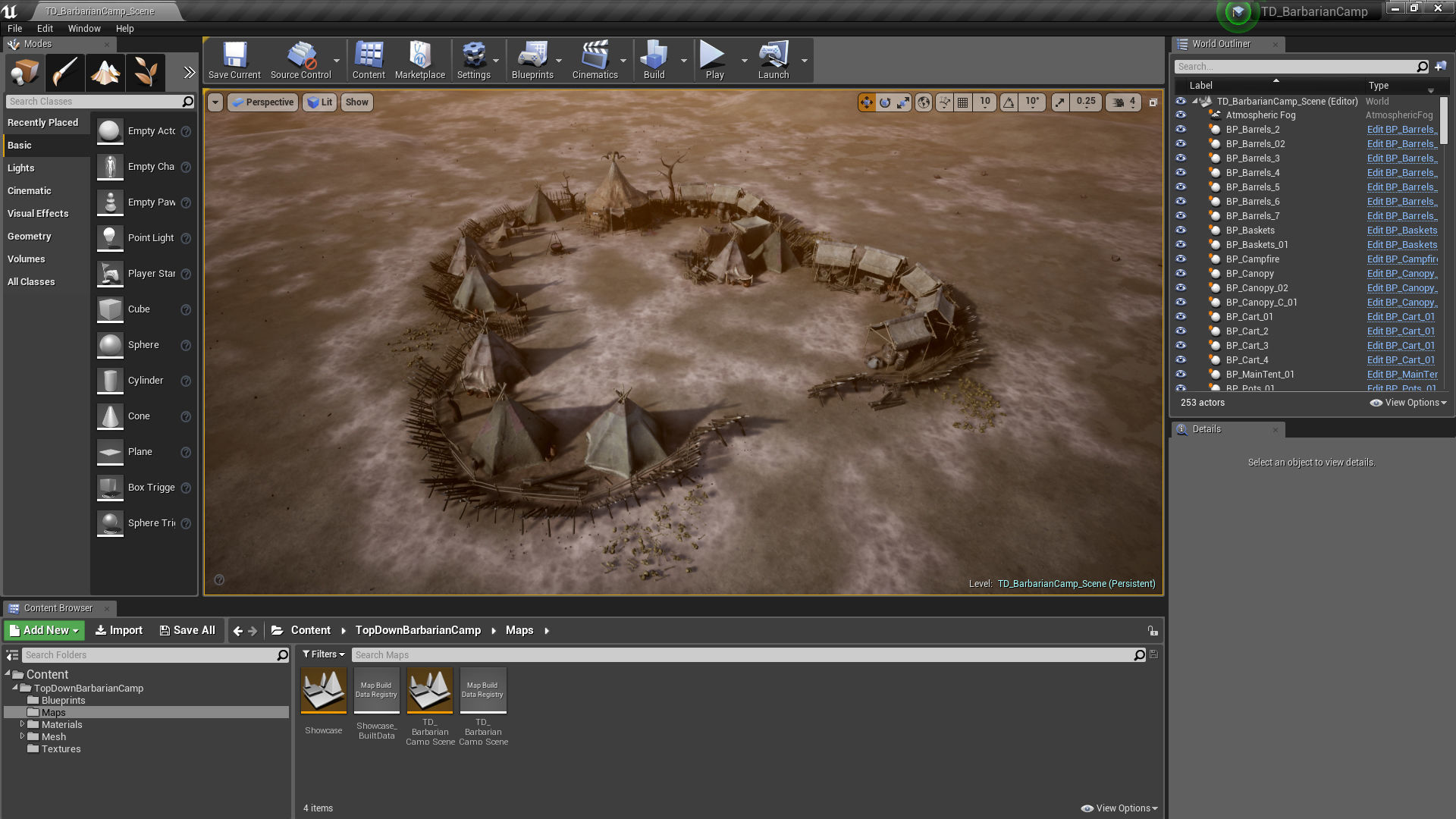Select Paint mode brush icon

(64, 73)
